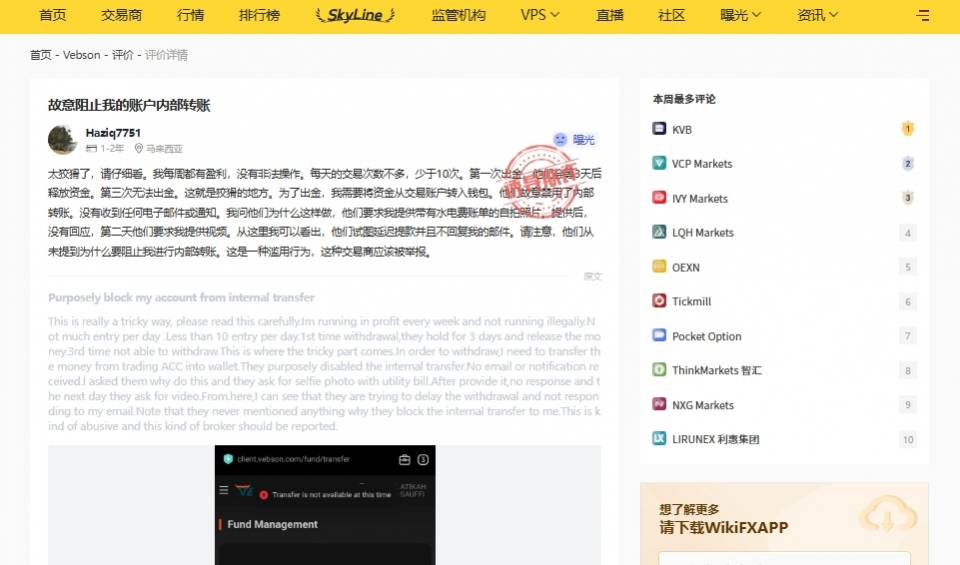This screenshot has width=960, height=565.
Task: Open the NXG Markets broker link
Action: tap(703, 405)
